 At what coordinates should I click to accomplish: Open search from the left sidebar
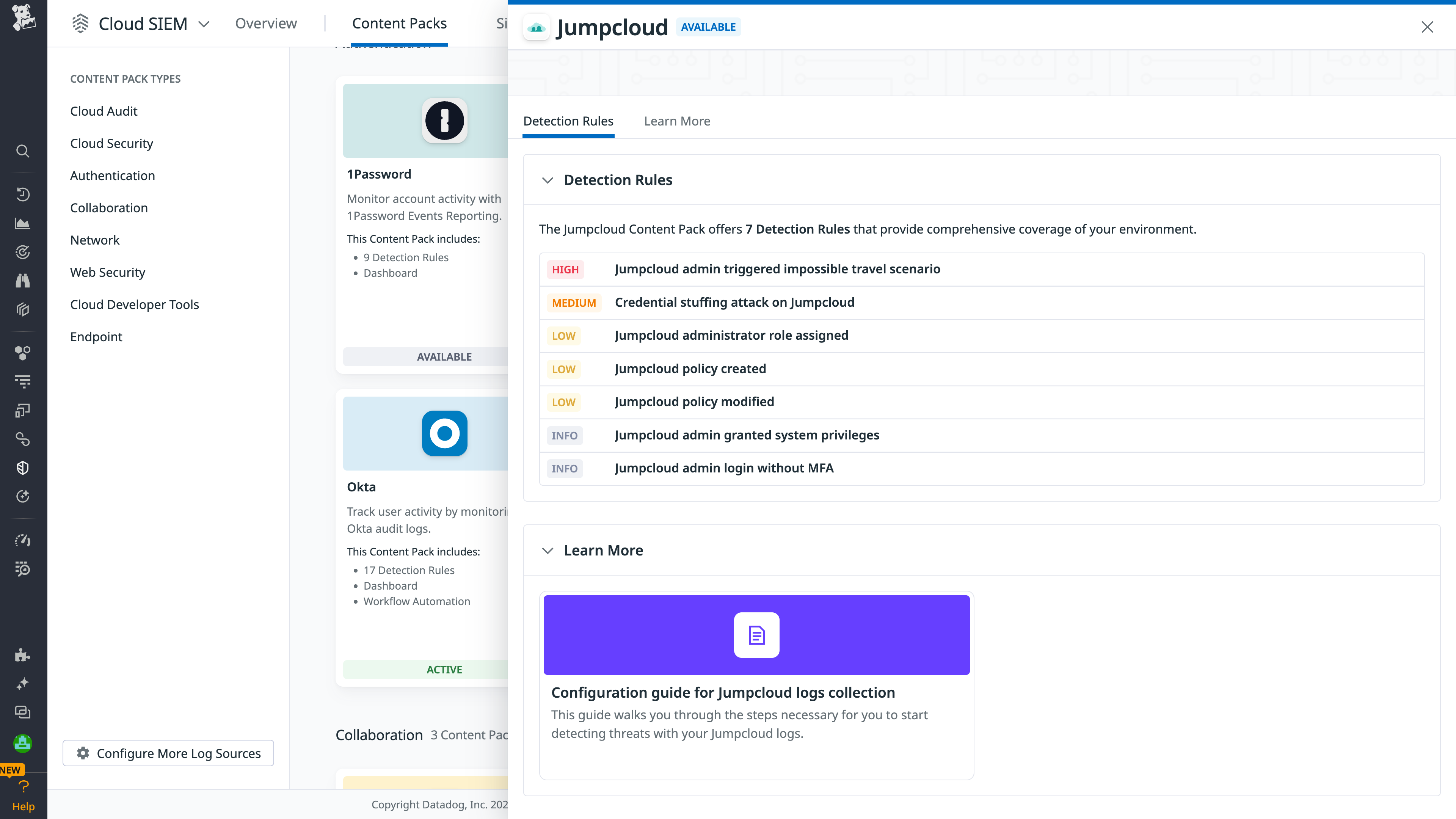23,151
